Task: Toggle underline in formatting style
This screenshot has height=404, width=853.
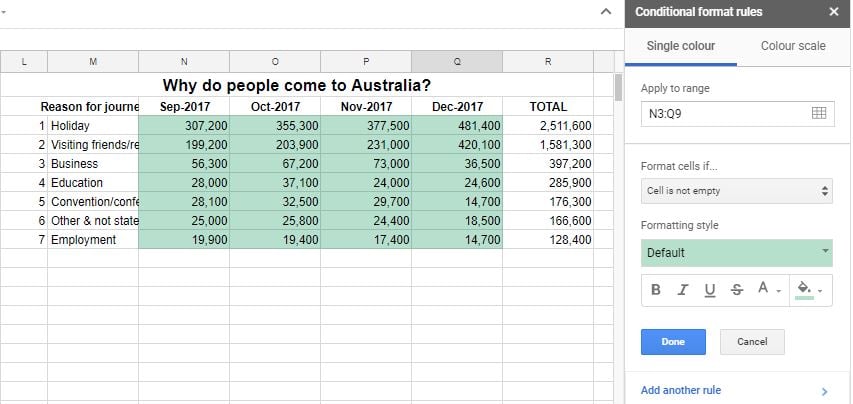Action: point(709,290)
